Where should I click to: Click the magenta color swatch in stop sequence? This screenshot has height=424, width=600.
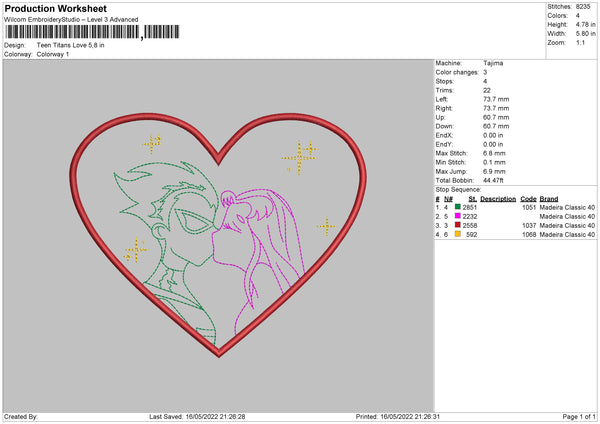click(x=457, y=216)
